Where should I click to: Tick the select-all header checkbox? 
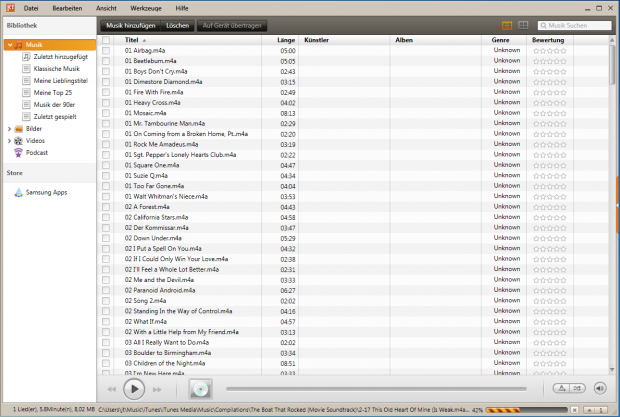click(x=106, y=40)
